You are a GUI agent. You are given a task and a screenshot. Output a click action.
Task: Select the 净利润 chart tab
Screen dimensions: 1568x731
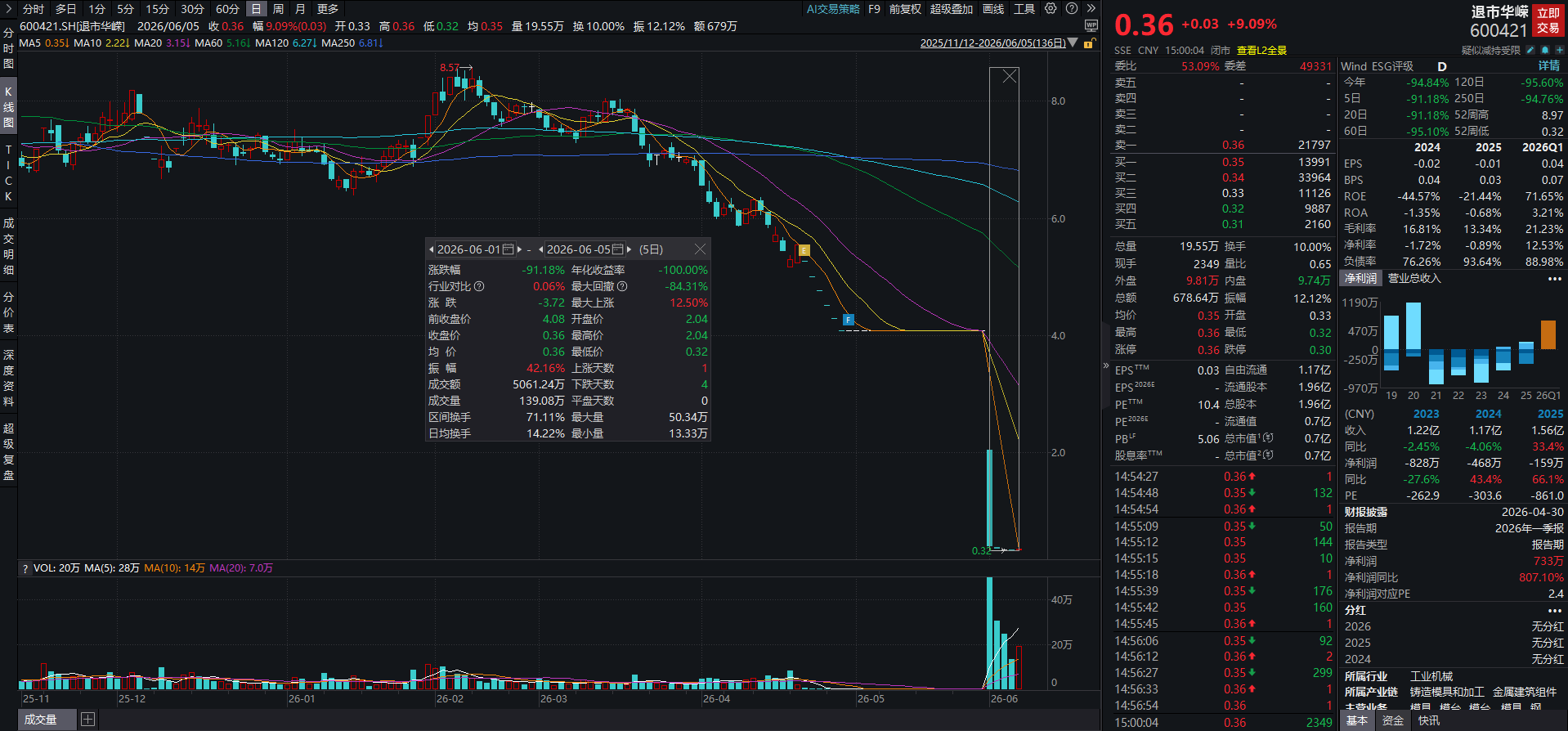coord(1360,279)
